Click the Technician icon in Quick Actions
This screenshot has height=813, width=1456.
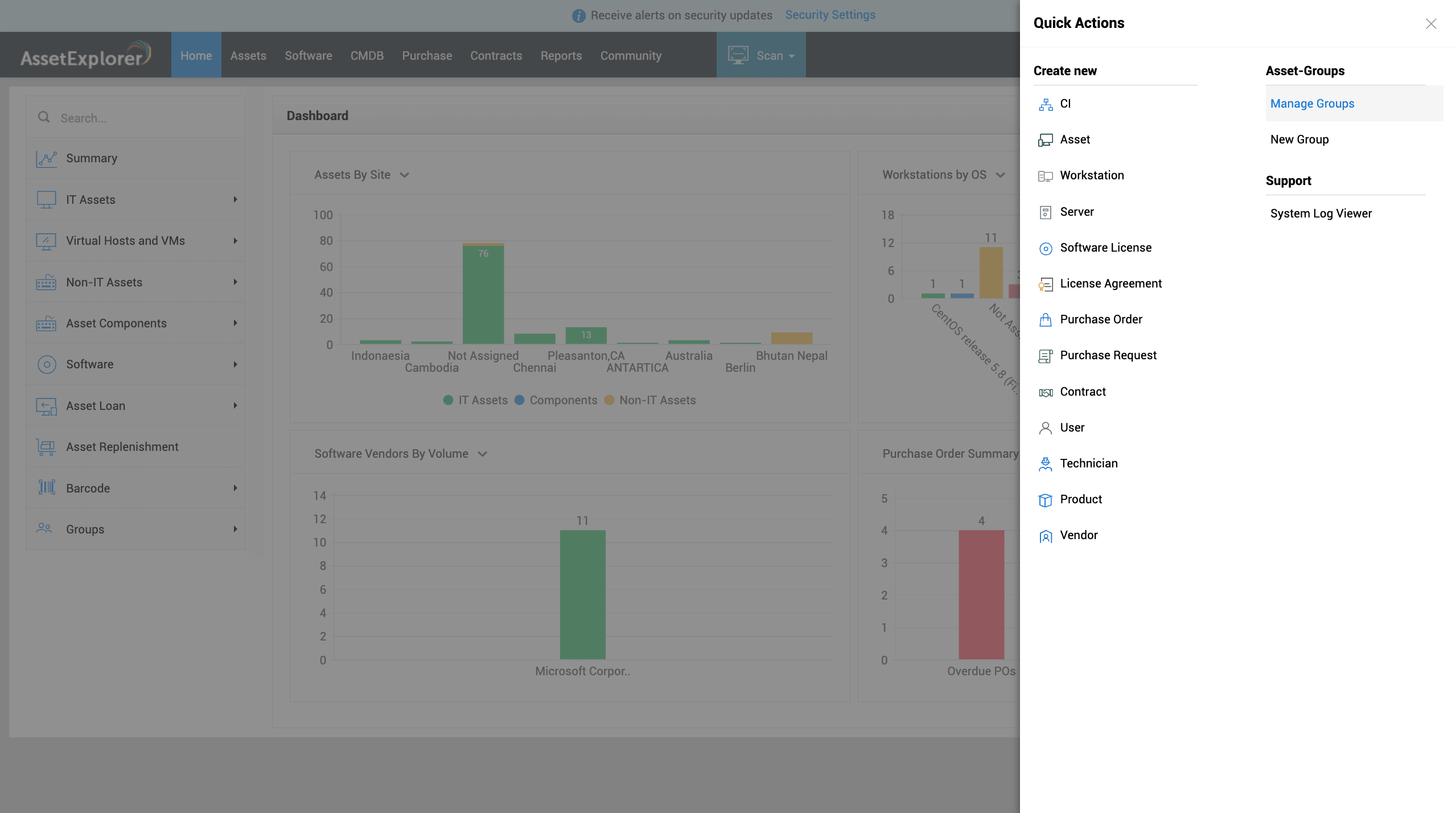tap(1046, 464)
